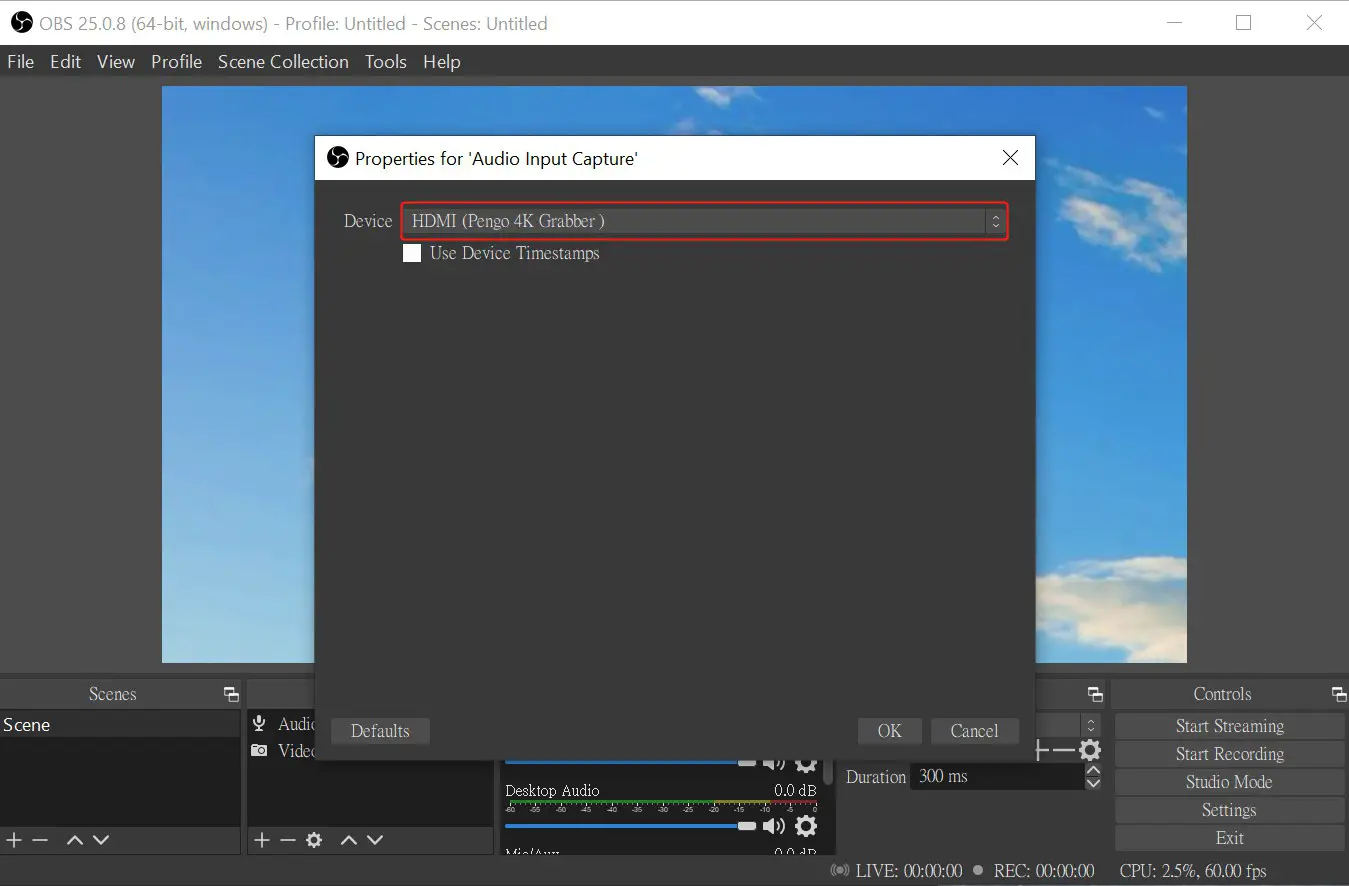Remove selected source using the minus icon

point(288,841)
